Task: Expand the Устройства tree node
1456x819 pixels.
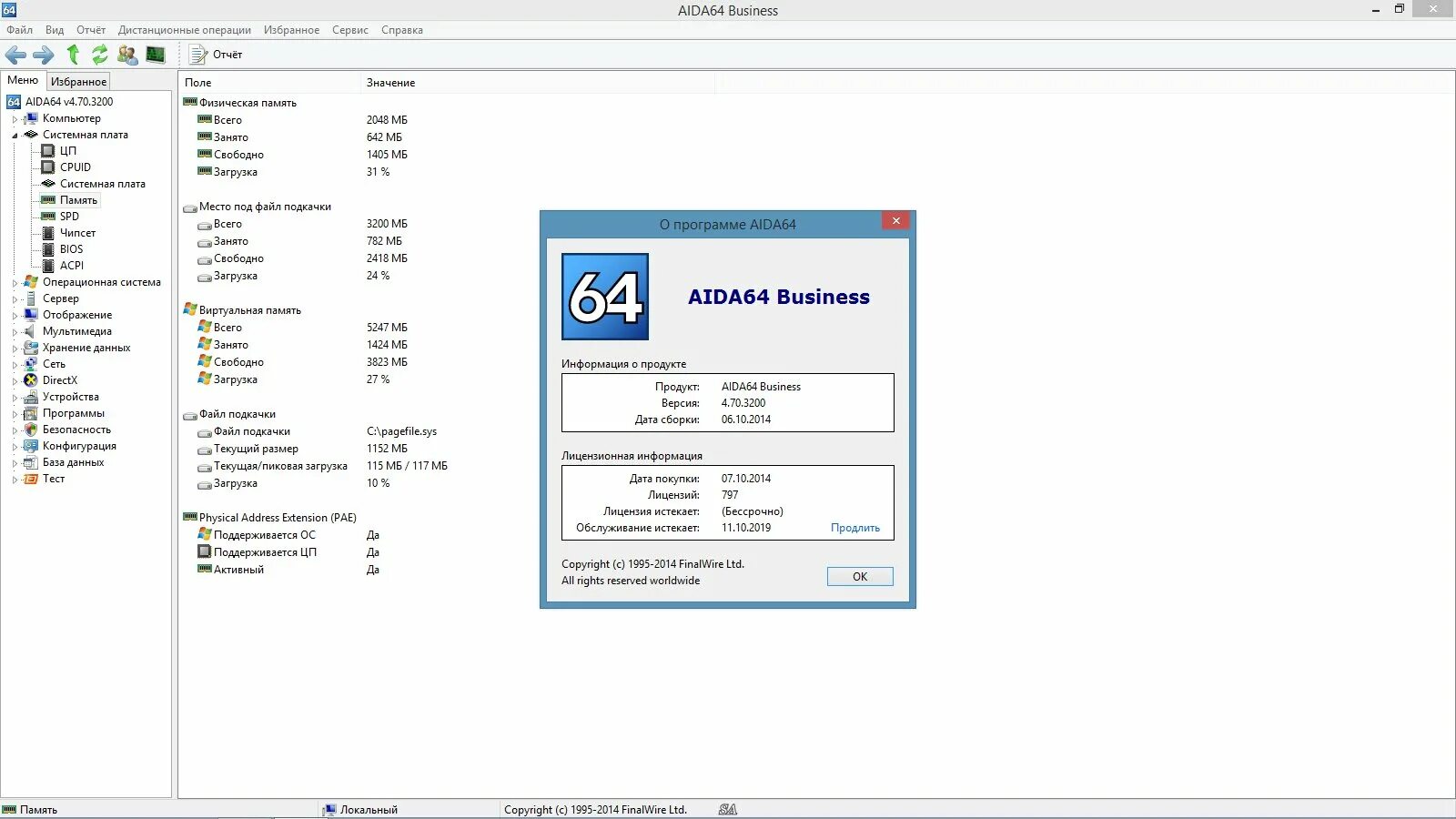Action: point(15,398)
